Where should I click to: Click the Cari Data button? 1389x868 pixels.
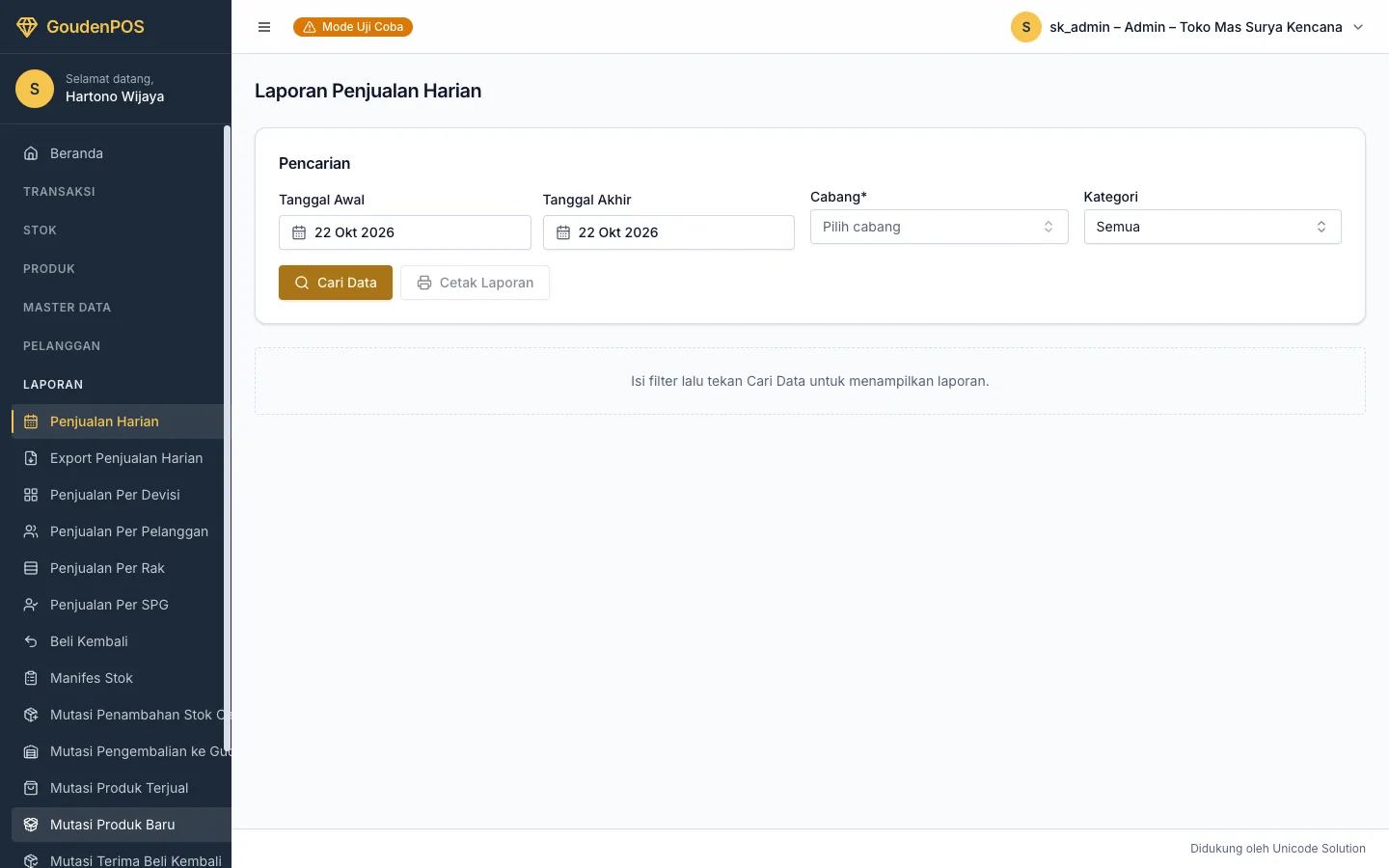click(x=336, y=283)
